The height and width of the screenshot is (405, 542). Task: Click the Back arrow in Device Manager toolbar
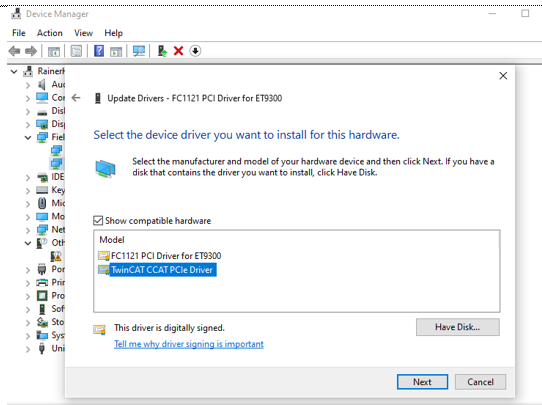[14, 51]
